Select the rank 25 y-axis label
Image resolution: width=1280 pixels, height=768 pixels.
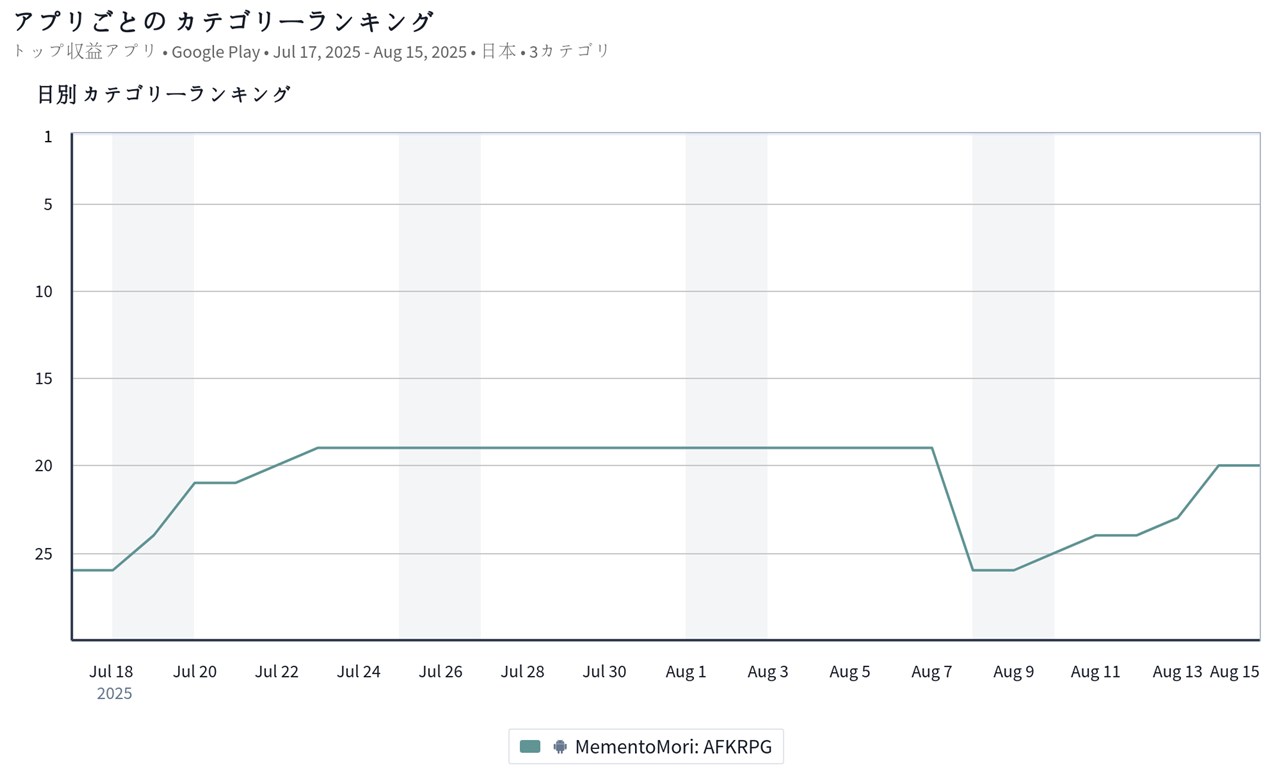[44, 553]
